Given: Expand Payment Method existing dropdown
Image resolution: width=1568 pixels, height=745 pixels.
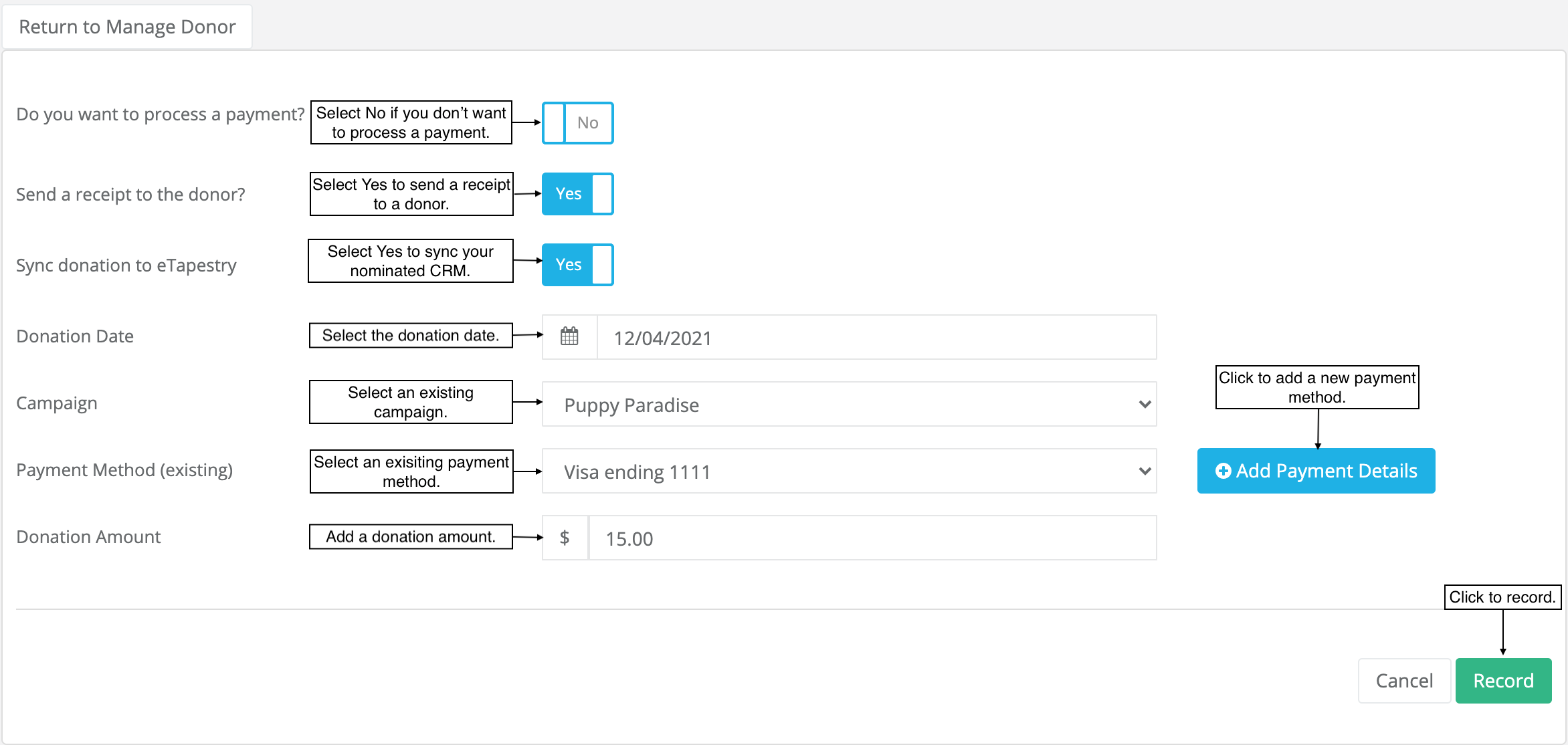Looking at the screenshot, I should tap(848, 471).
